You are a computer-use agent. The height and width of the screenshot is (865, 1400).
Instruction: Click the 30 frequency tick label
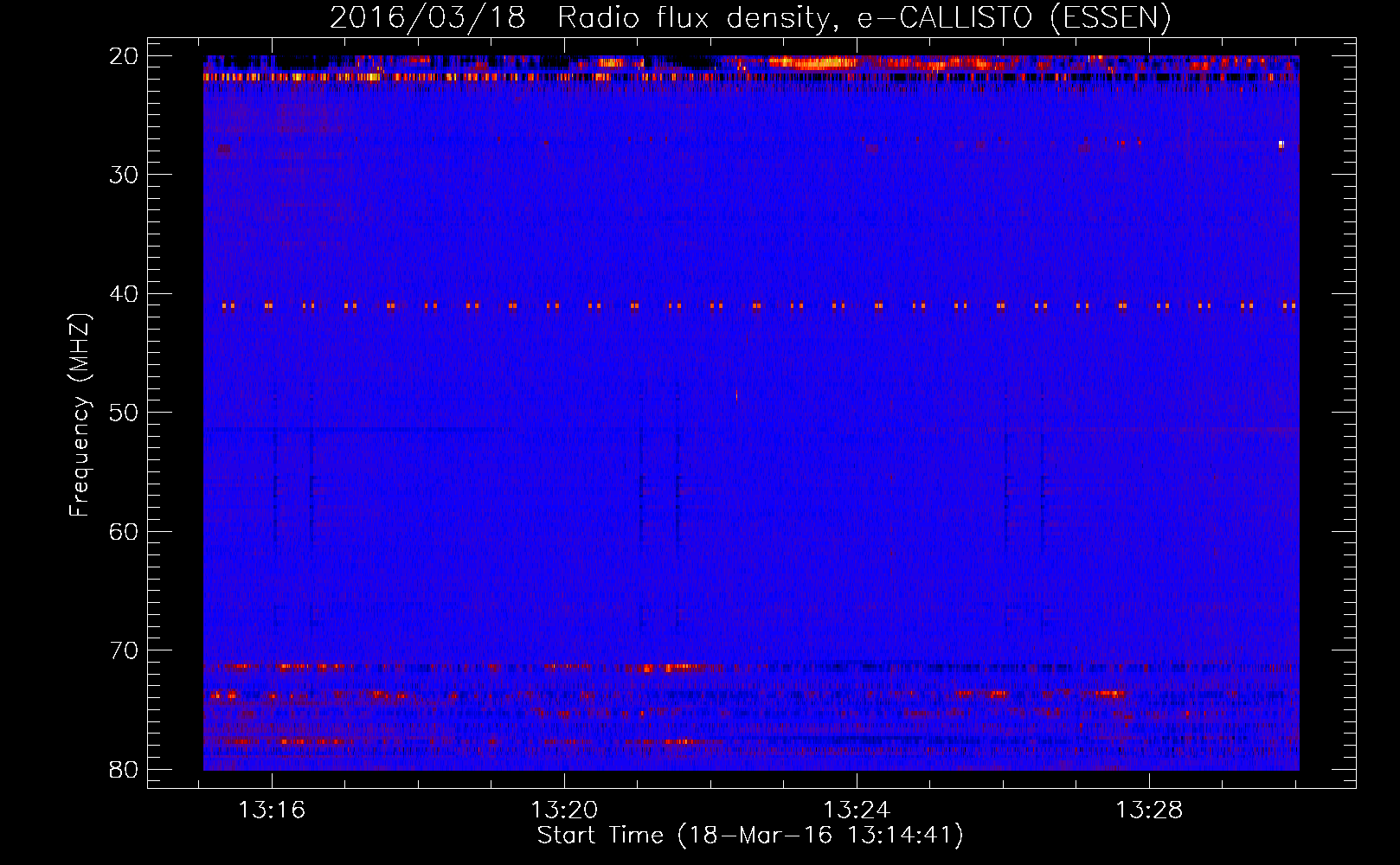[x=124, y=175]
